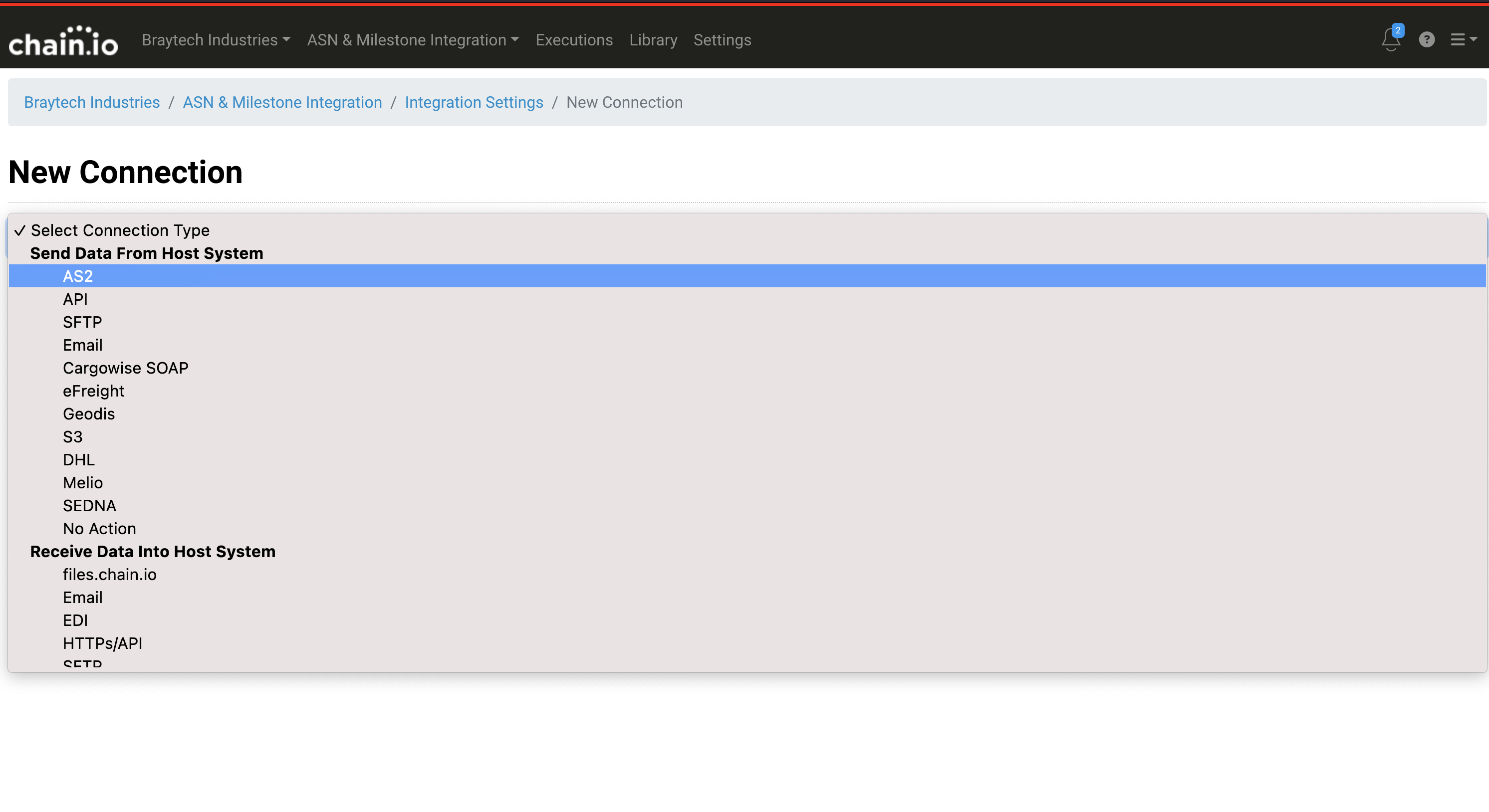Expand the Braytech Industries navbar dropdown
Image resolution: width=1489 pixels, height=812 pixels.
(216, 40)
